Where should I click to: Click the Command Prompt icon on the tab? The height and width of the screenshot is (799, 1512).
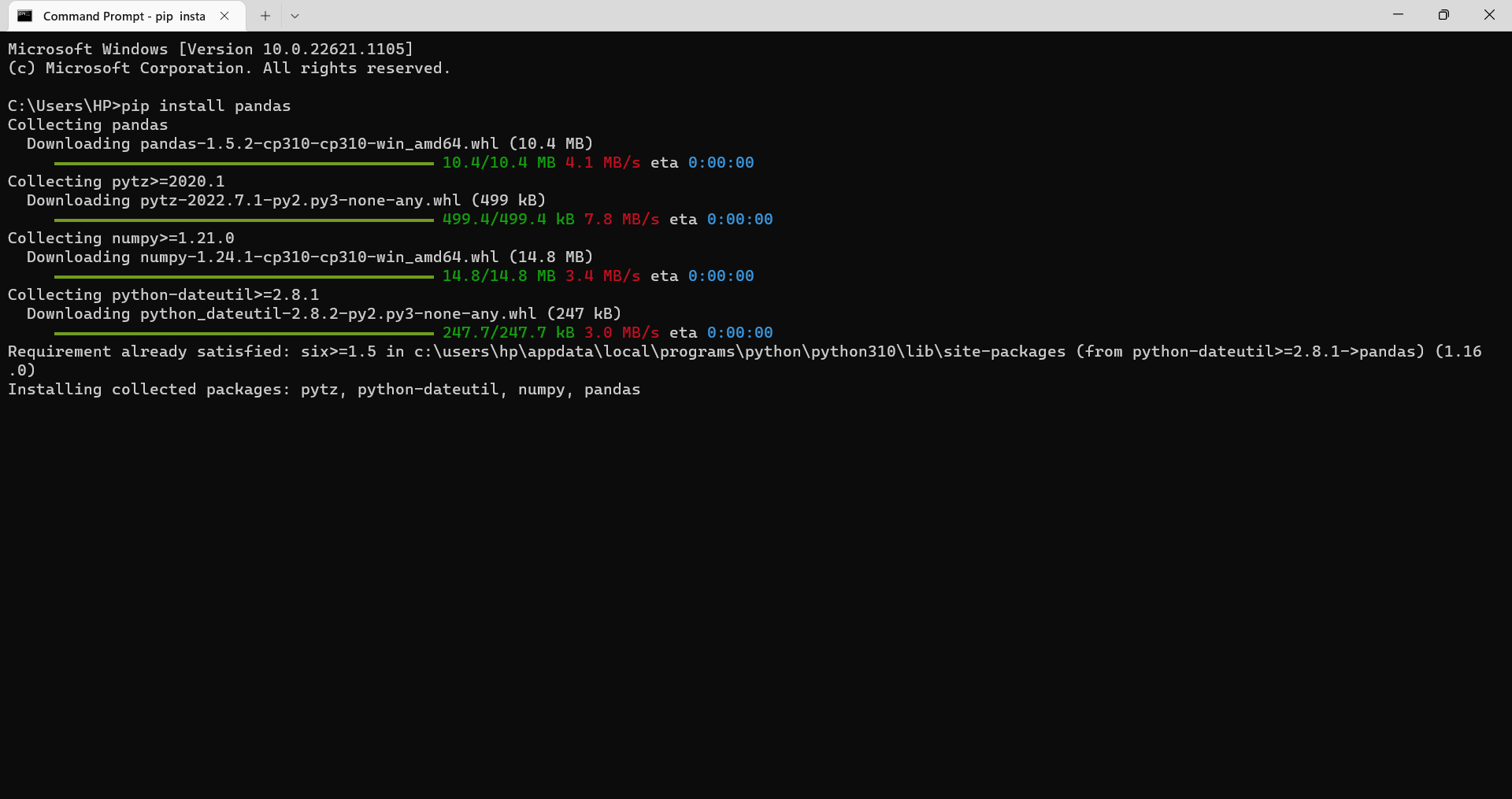25,16
